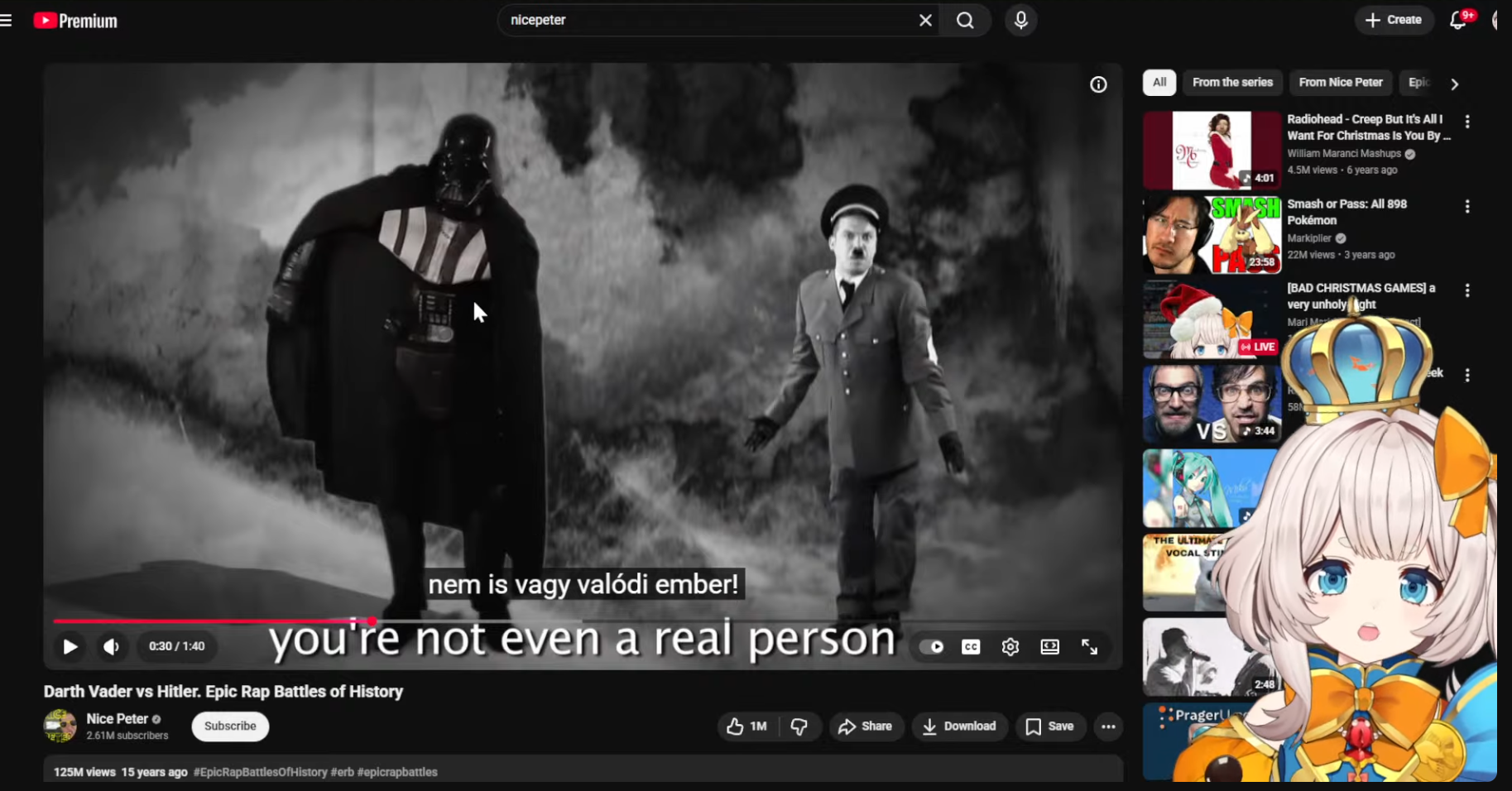This screenshot has height=791, width=1512.
Task: Toggle closed captions
Action: pyautogui.click(x=971, y=647)
